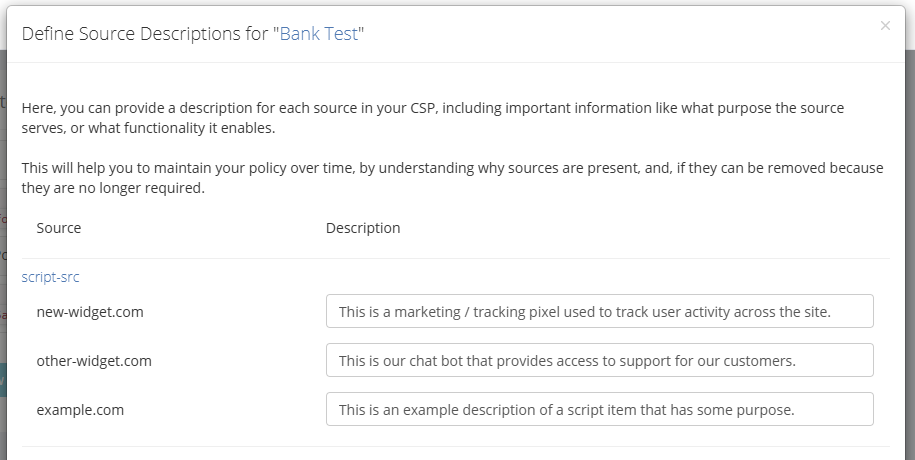Click the Source column header
Viewport: 915px width, 460px height.
pos(59,228)
